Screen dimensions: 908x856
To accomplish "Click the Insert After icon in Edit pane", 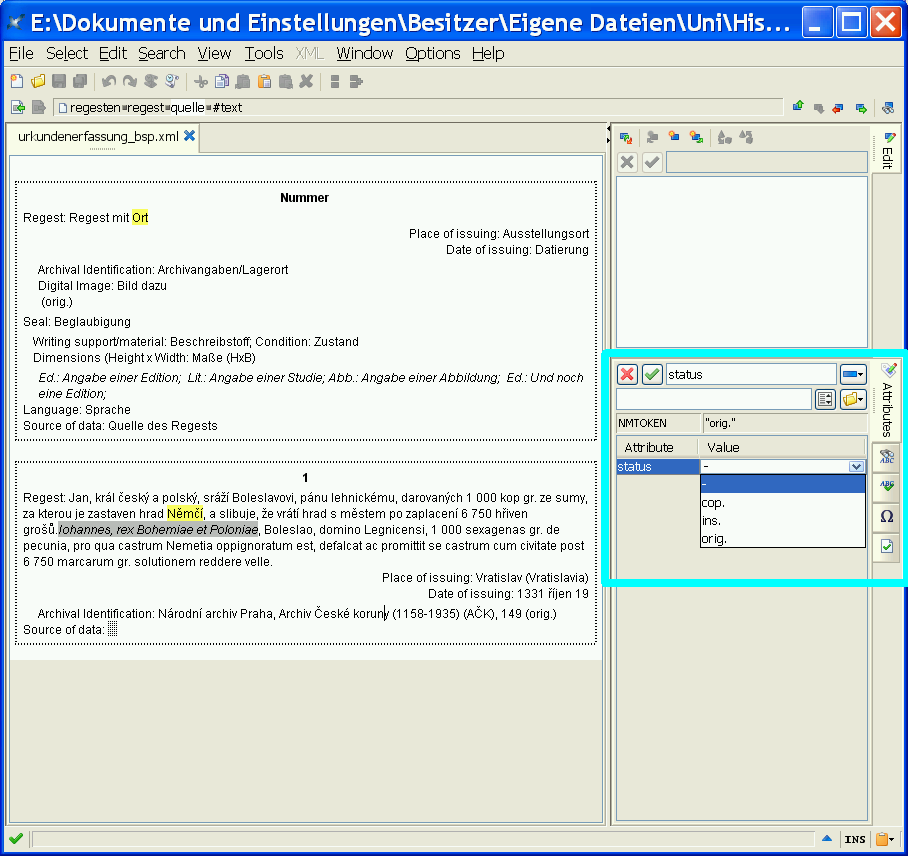I will 696,137.
